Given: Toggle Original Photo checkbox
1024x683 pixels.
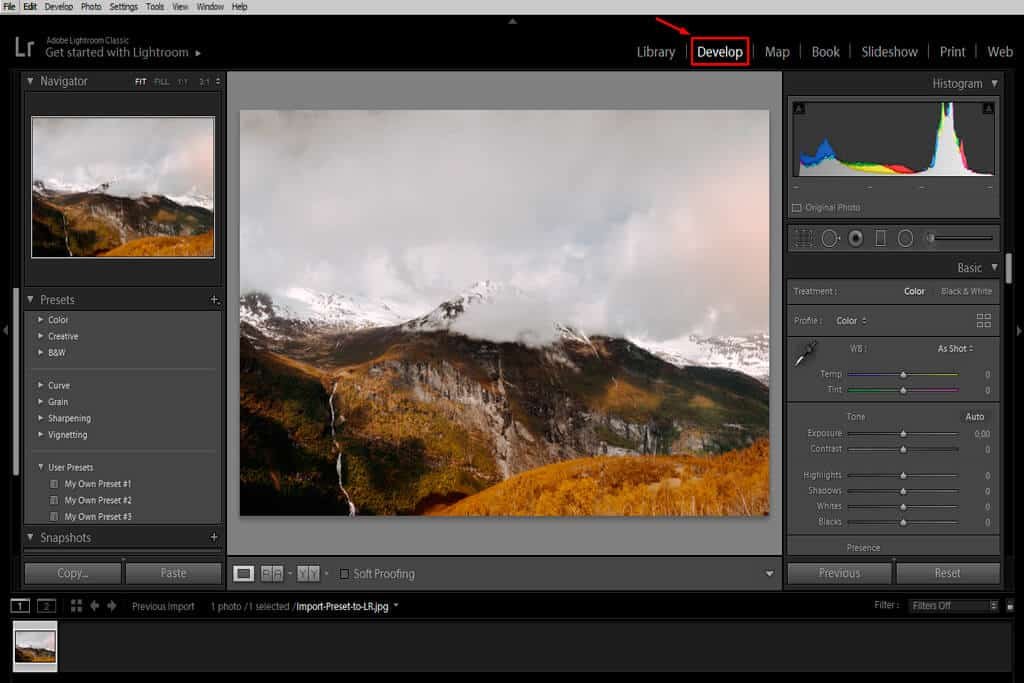Looking at the screenshot, I should click(797, 208).
